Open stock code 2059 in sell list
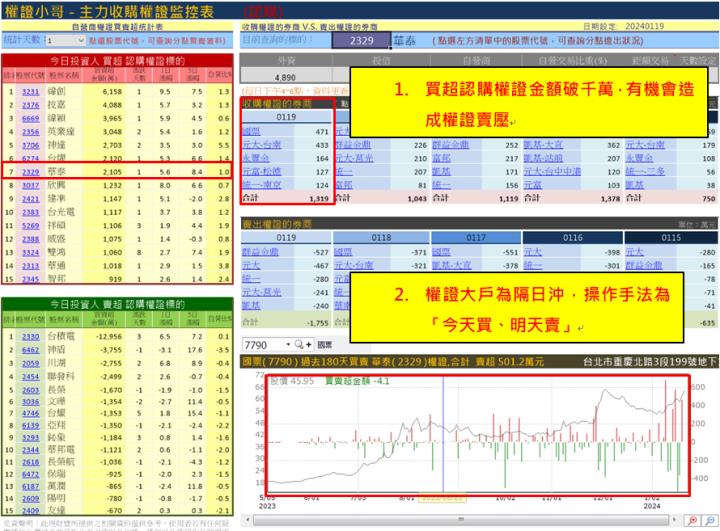 (31, 363)
